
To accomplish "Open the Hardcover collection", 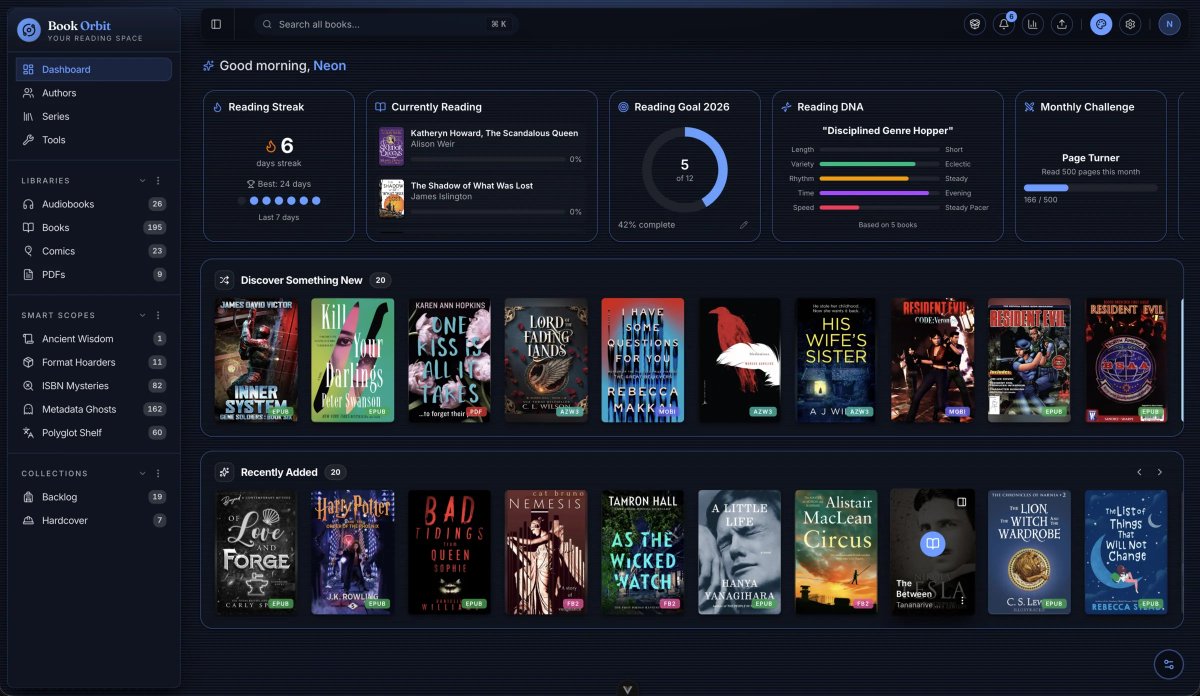I will tap(94, 520).
